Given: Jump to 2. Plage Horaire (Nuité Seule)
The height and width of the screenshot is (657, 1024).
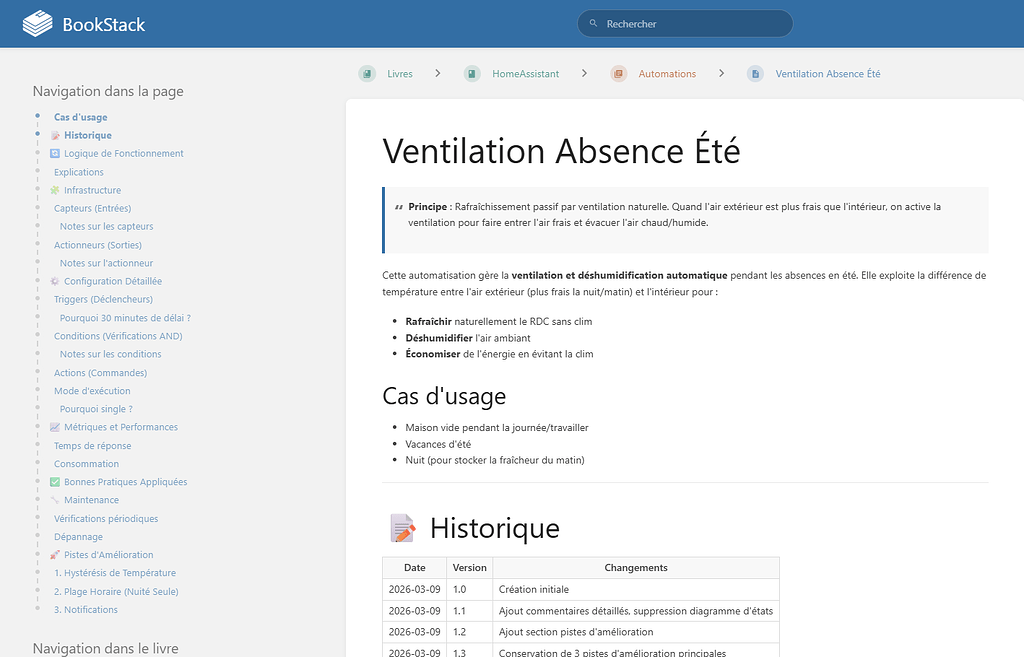Looking at the screenshot, I should pos(116,592).
